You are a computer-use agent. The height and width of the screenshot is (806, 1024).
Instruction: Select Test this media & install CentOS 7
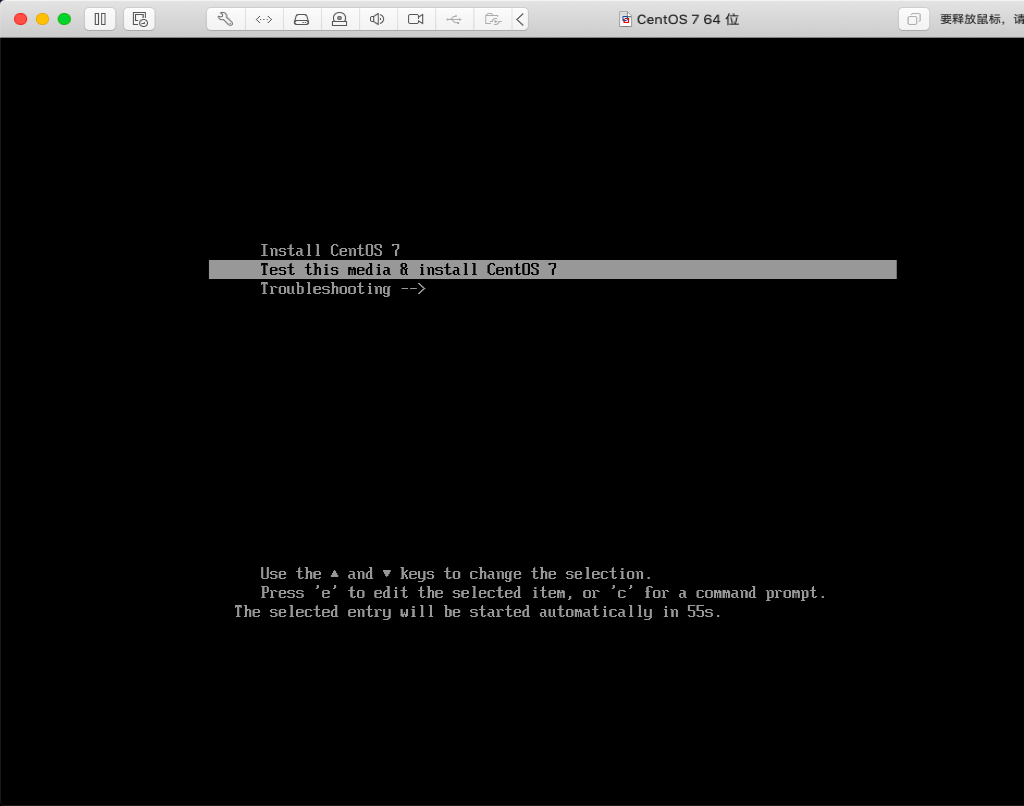(552, 269)
